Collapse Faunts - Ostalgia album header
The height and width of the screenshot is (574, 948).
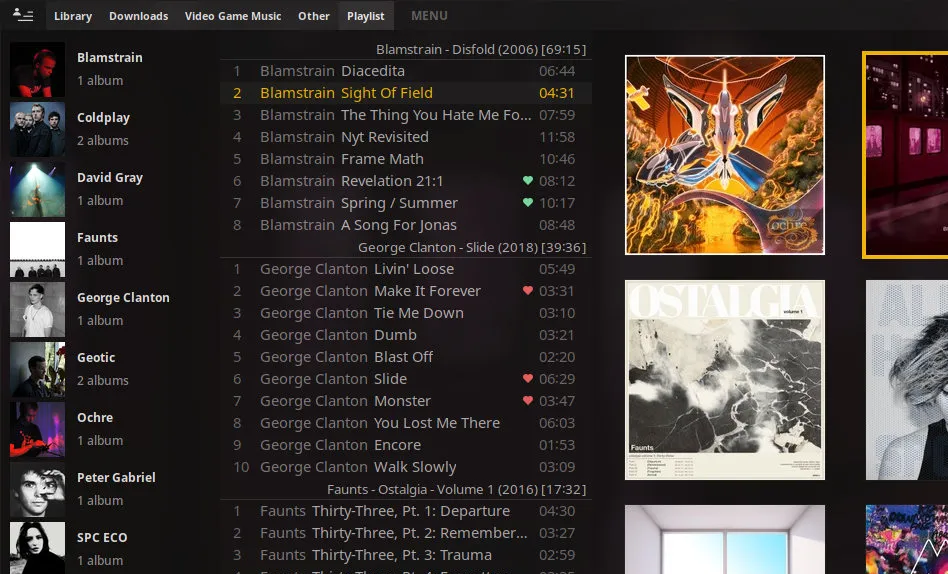pyautogui.click(x=456, y=490)
